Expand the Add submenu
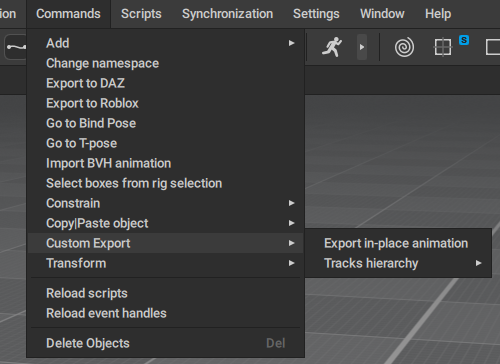 point(166,43)
